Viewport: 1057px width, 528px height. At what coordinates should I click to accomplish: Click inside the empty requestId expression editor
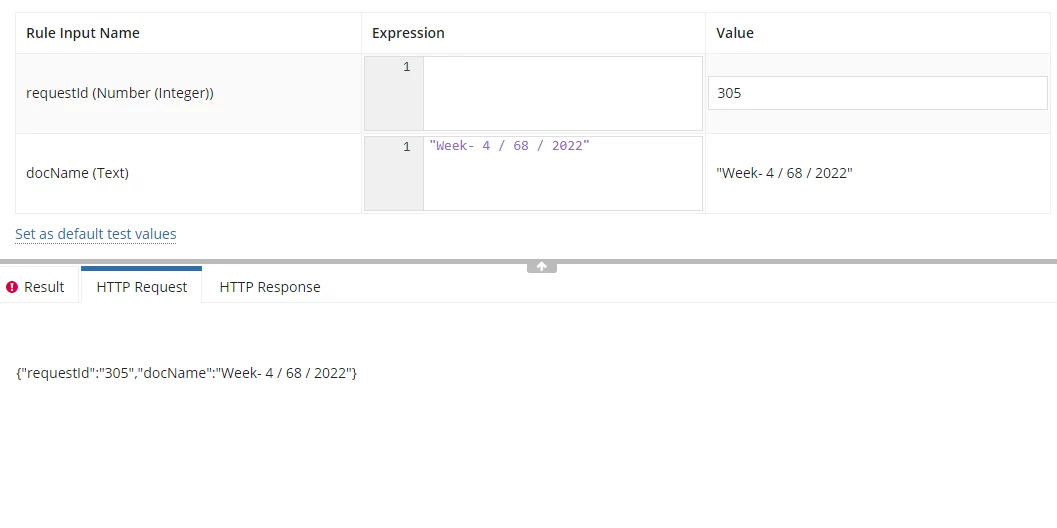[x=562, y=93]
